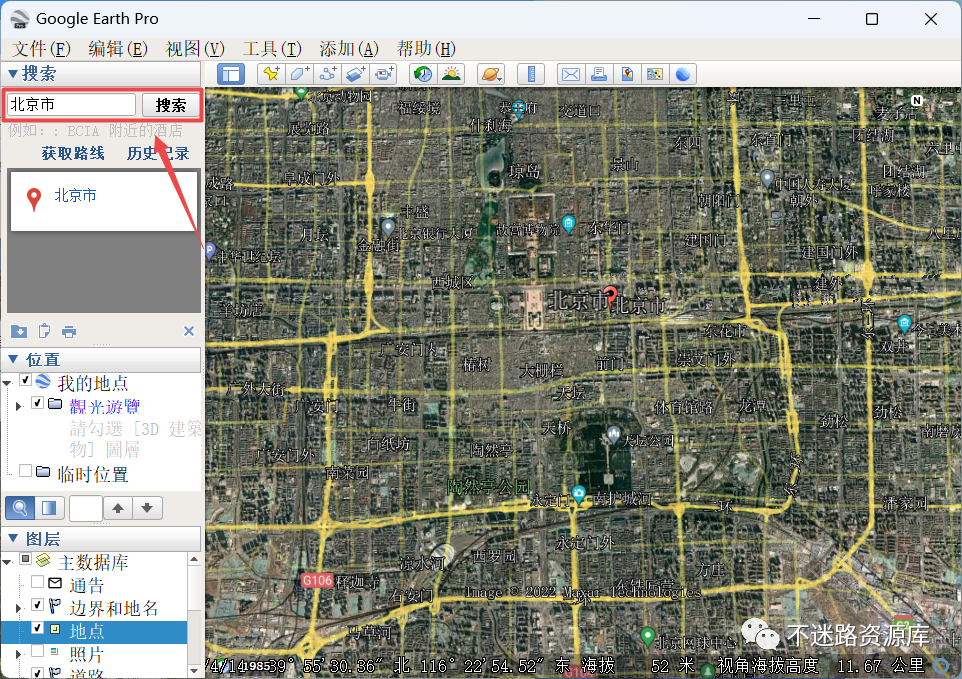
Task: Select the ruler tool
Action: (531, 75)
